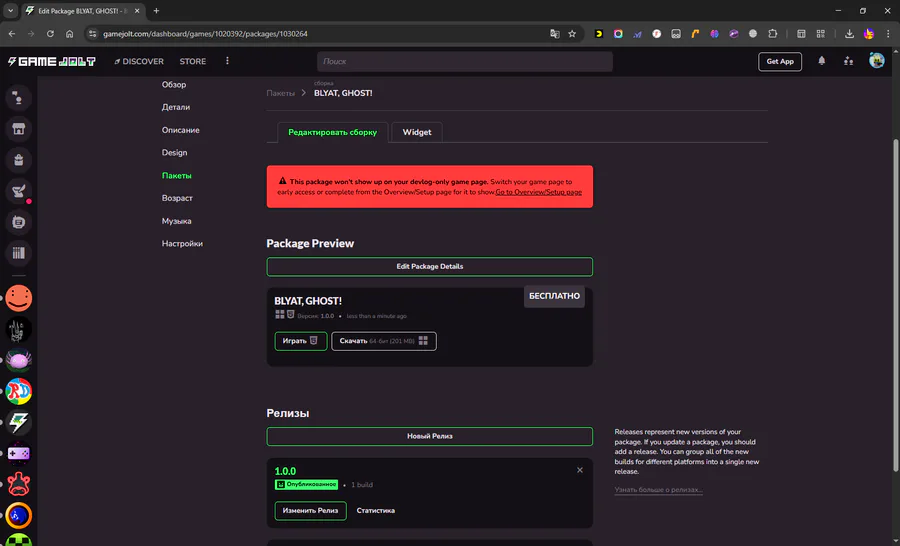Click the 1.0.0 release version title
Image resolution: width=900 pixels, height=546 pixels.
point(285,471)
